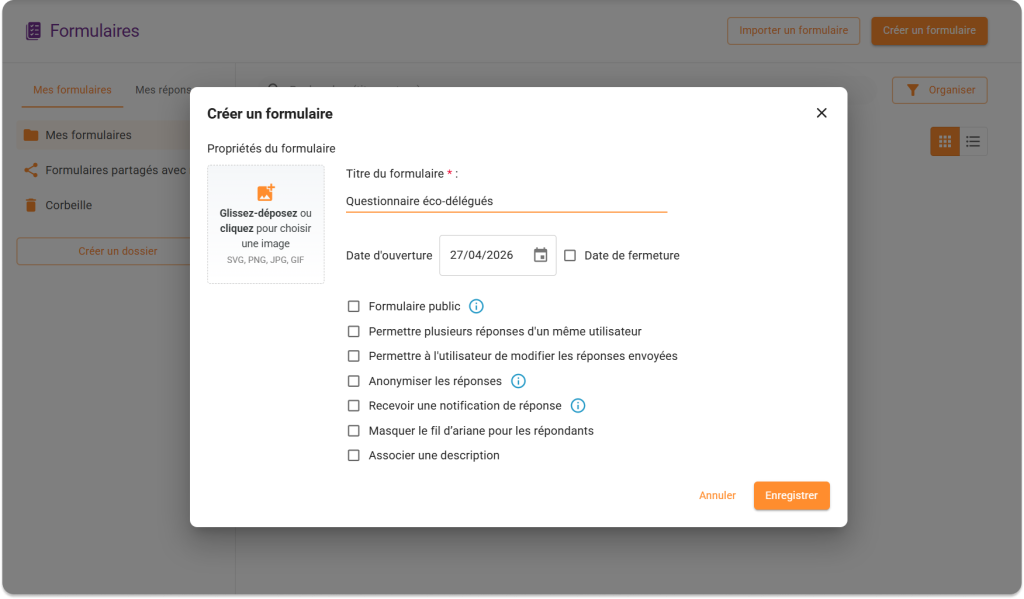This screenshot has width=1024, height=599.
Task: Select the Corbeille folder in sidebar
Action: pyautogui.click(x=68, y=205)
